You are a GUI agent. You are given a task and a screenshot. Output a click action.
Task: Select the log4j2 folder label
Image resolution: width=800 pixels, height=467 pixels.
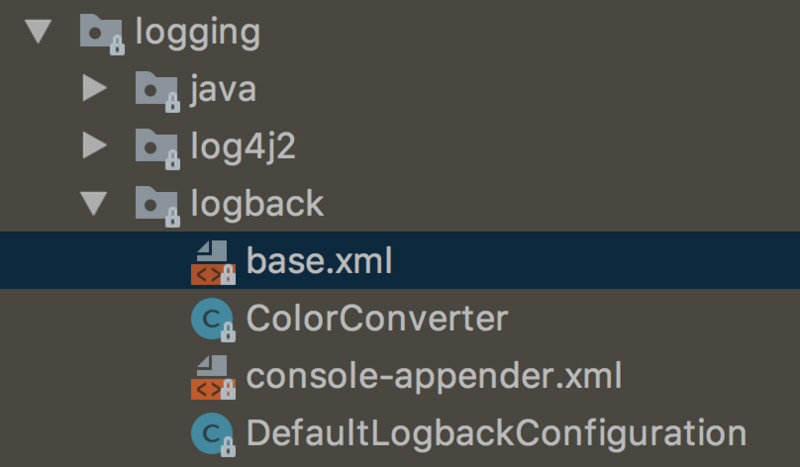click(243, 147)
